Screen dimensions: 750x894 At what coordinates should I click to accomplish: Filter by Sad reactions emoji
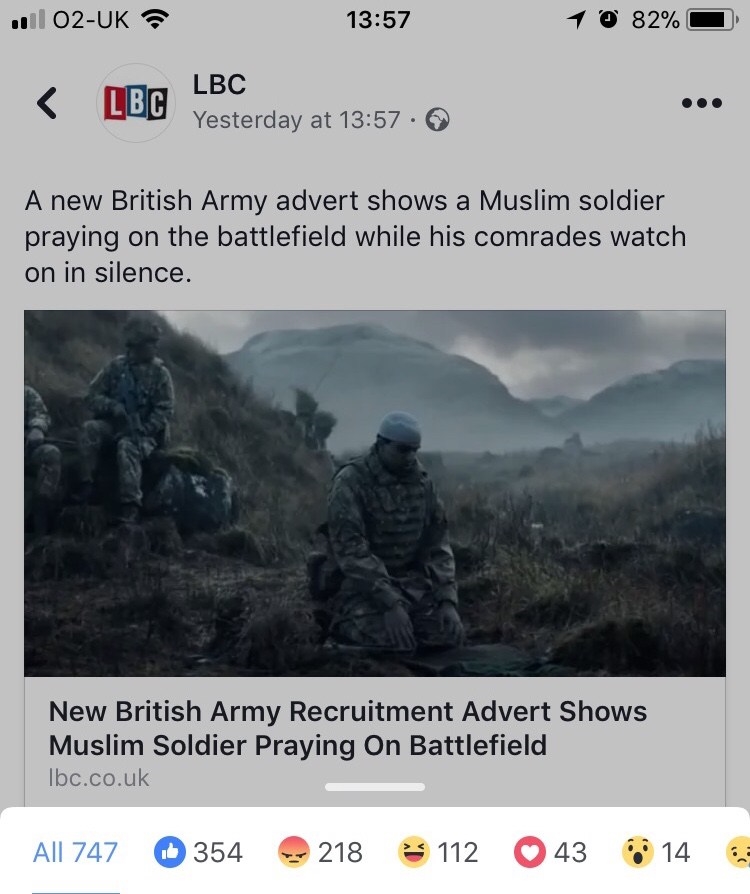(739, 852)
